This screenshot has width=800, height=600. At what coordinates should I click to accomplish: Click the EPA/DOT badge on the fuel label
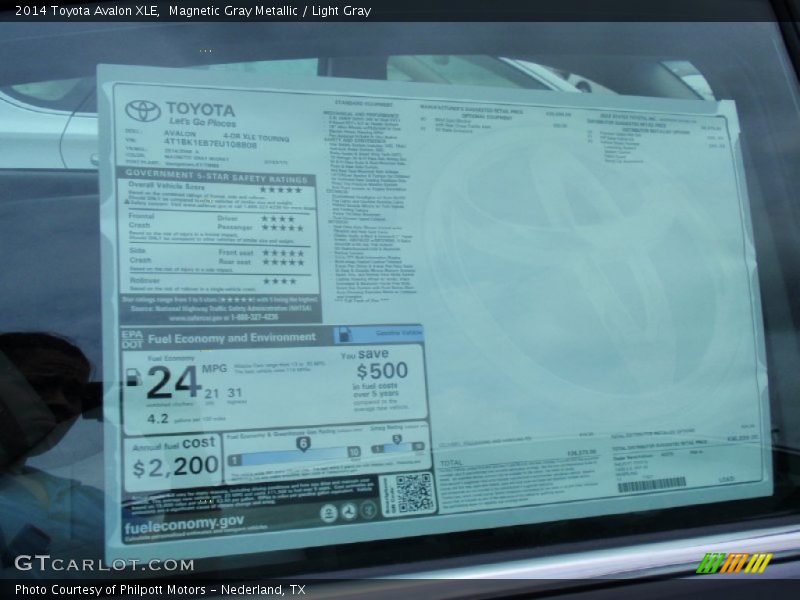click(x=132, y=336)
